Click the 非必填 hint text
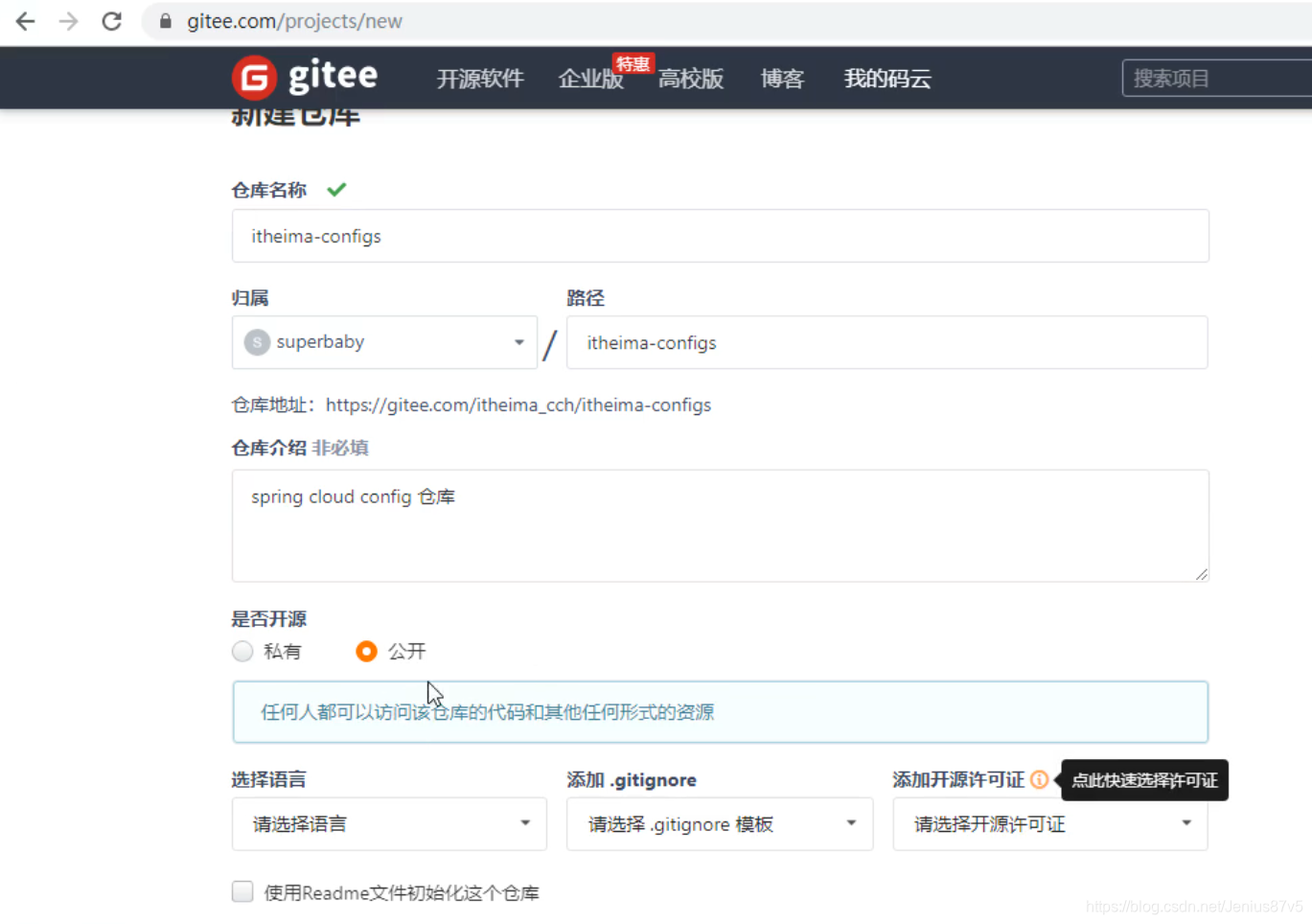1312x924 pixels. [340, 448]
